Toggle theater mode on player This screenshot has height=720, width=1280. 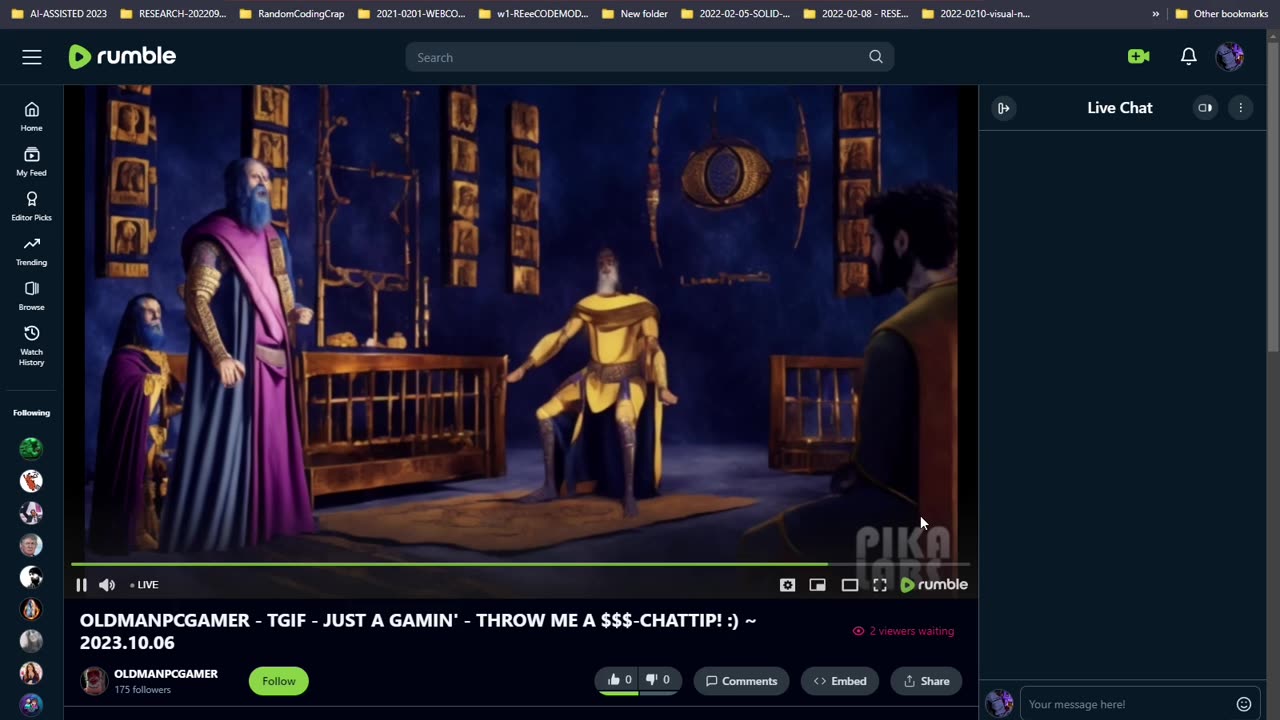pos(850,585)
